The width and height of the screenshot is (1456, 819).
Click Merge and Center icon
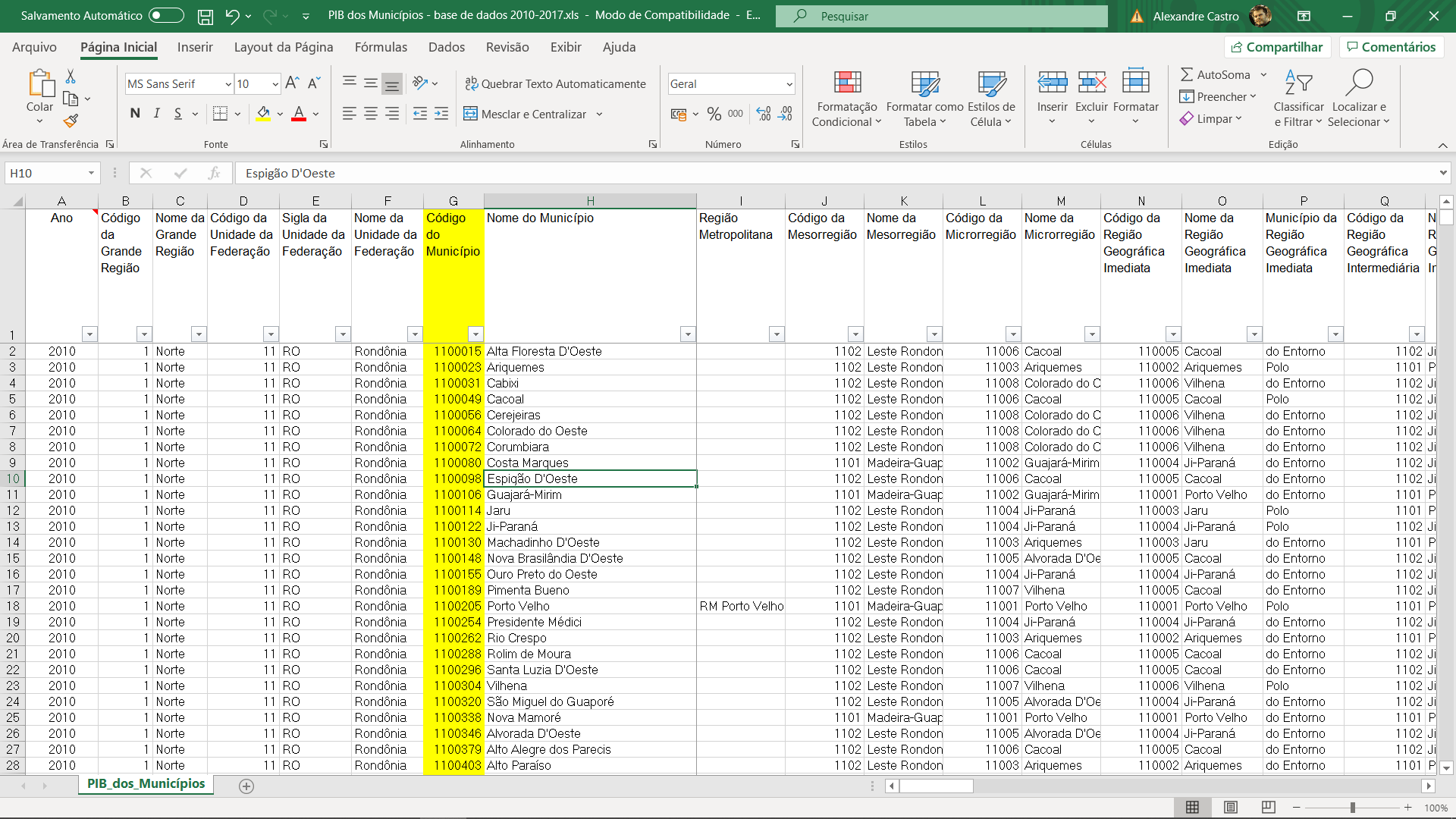point(471,114)
